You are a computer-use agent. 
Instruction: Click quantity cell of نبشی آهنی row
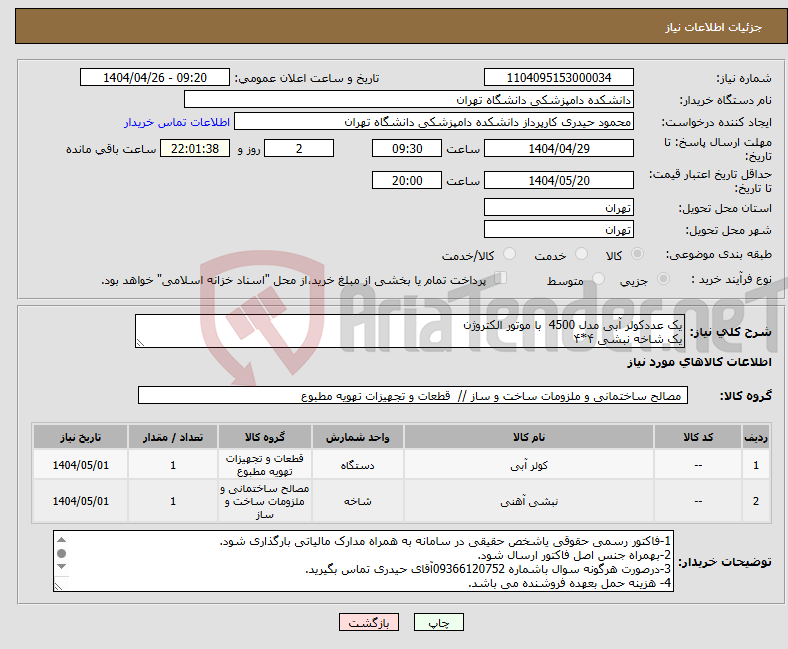173,501
